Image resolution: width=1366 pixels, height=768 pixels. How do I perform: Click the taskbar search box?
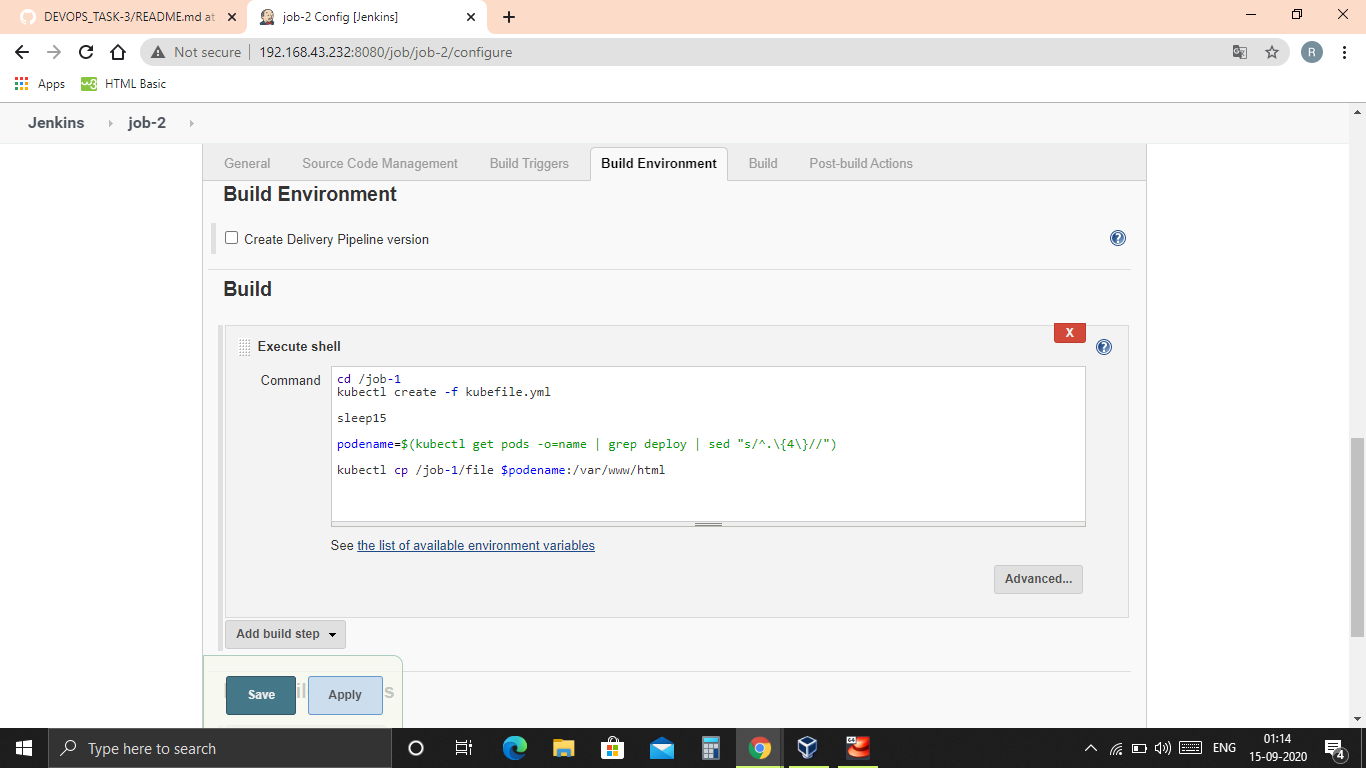(219, 748)
